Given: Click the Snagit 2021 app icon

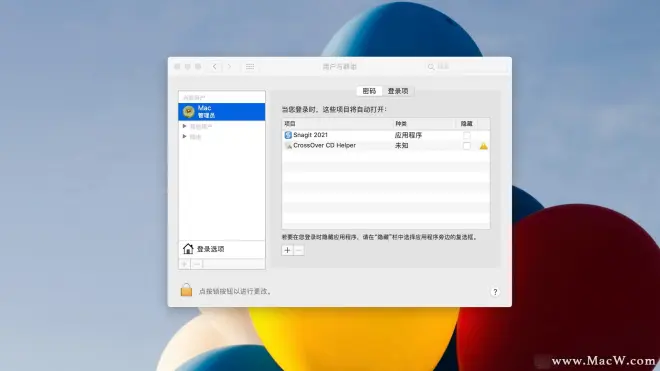Looking at the screenshot, I should [288, 135].
